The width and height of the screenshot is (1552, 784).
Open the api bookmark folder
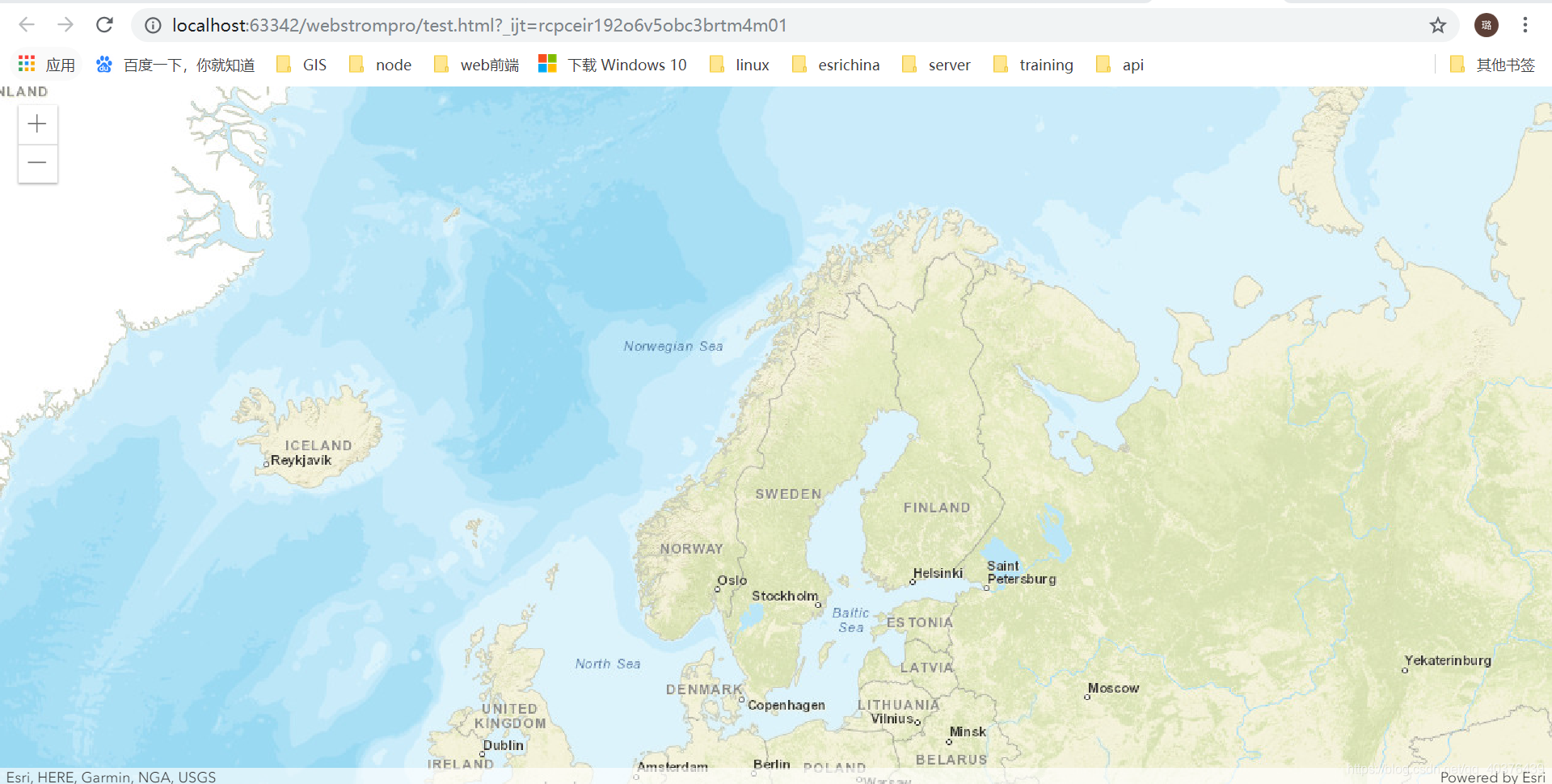pos(1120,65)
